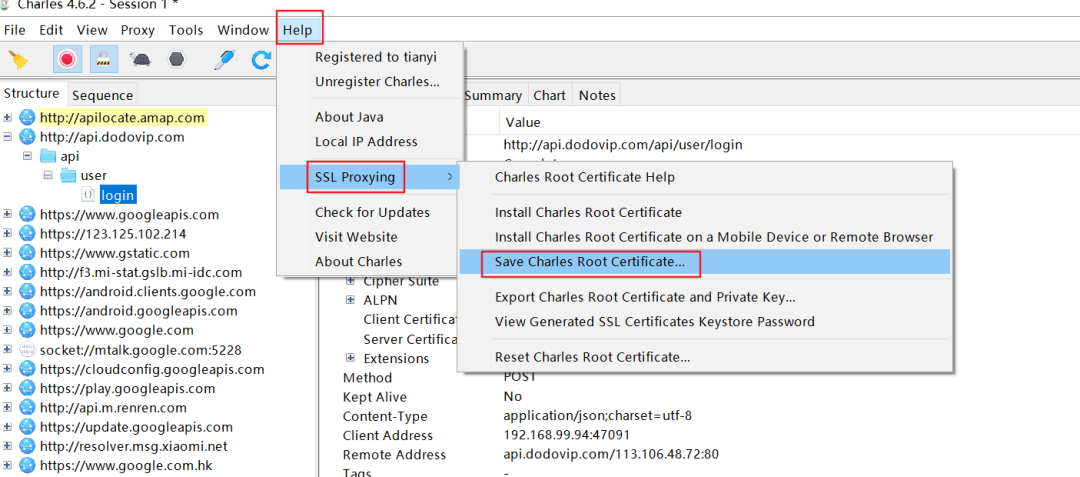Click the user folder icon

(x=68, y=176)
